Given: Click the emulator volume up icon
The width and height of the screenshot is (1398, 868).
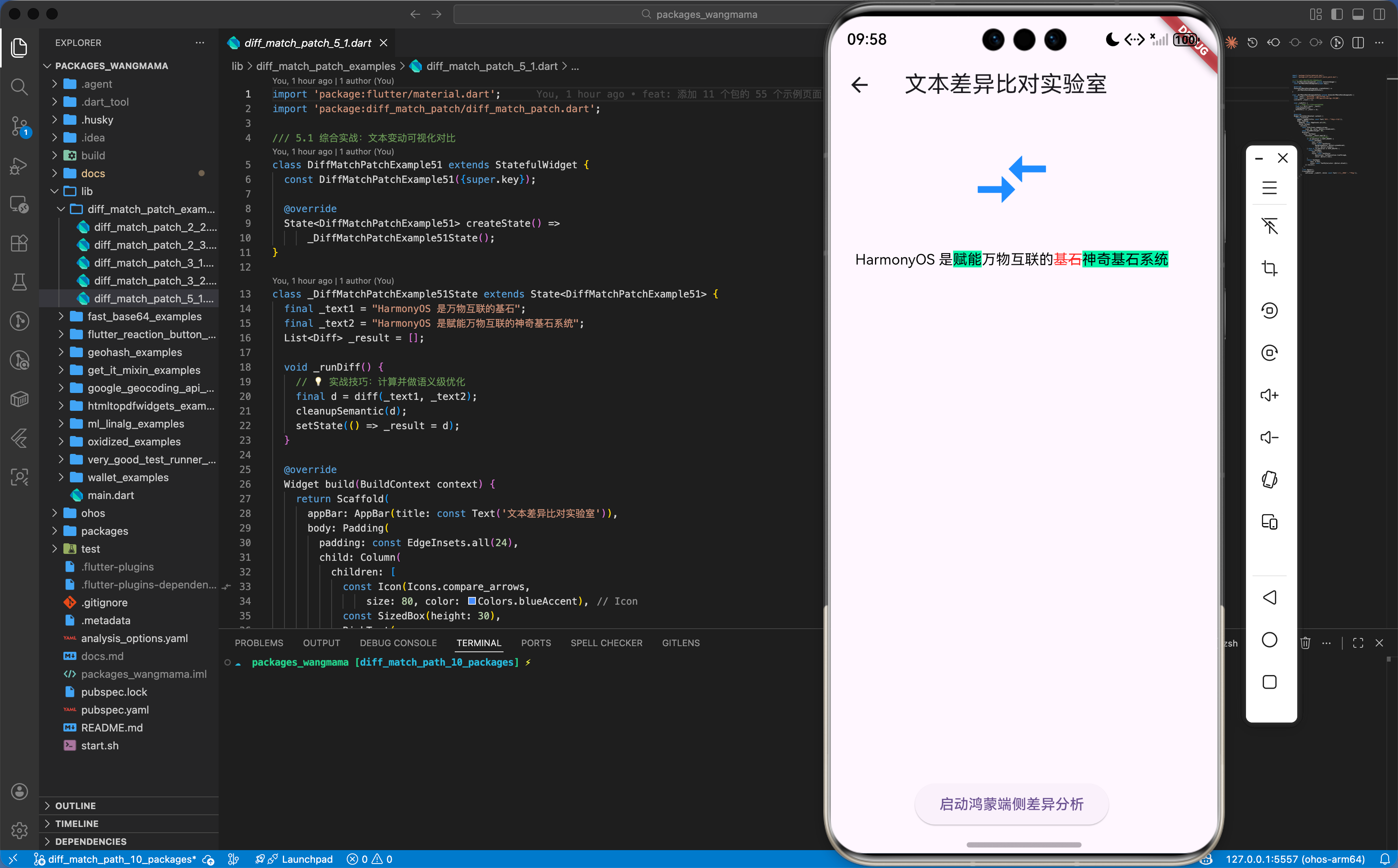Looking at the screenshot, I should click(1269, 395).
